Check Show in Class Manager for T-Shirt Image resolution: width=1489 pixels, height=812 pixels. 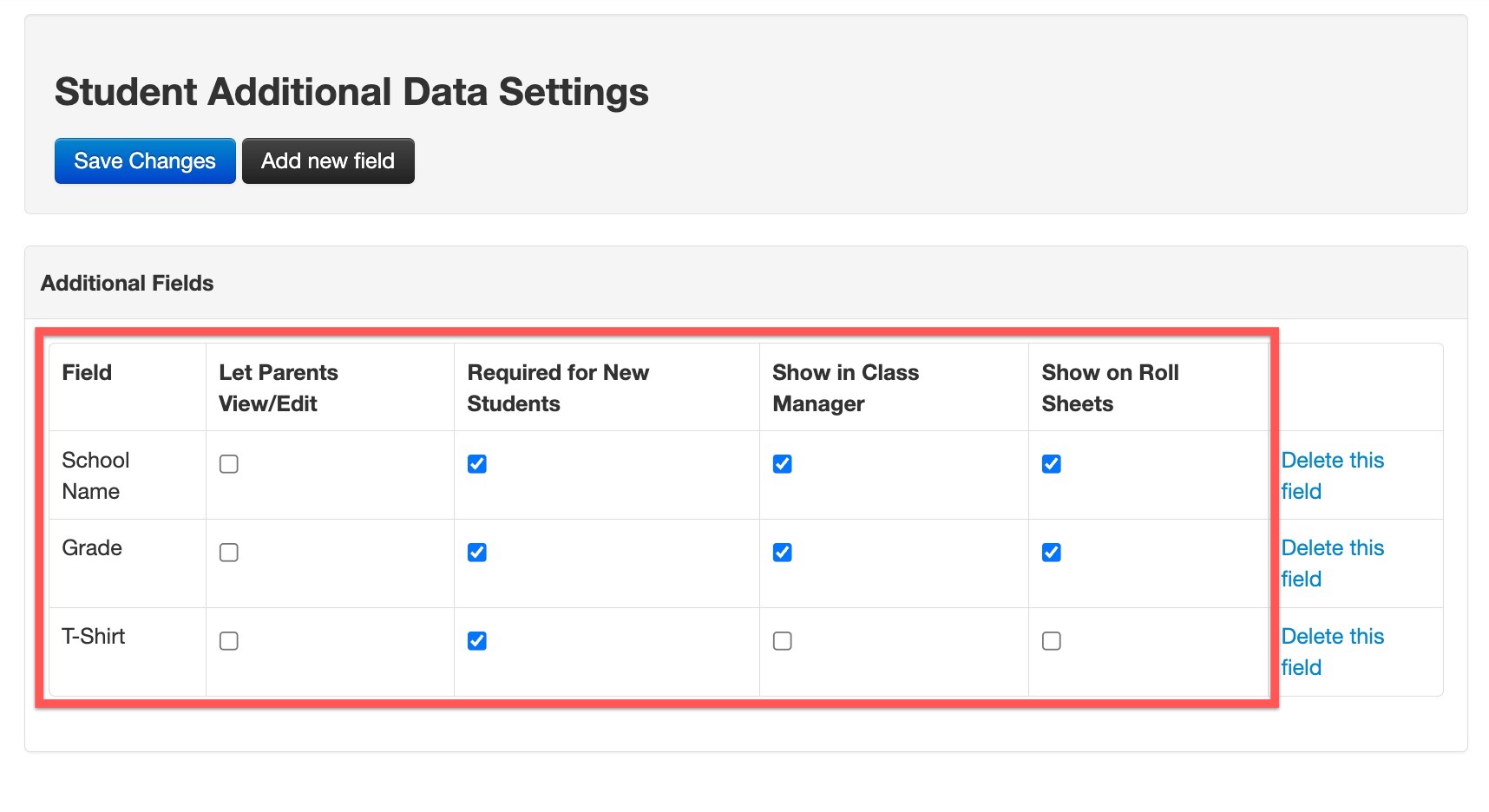(783, 641)
